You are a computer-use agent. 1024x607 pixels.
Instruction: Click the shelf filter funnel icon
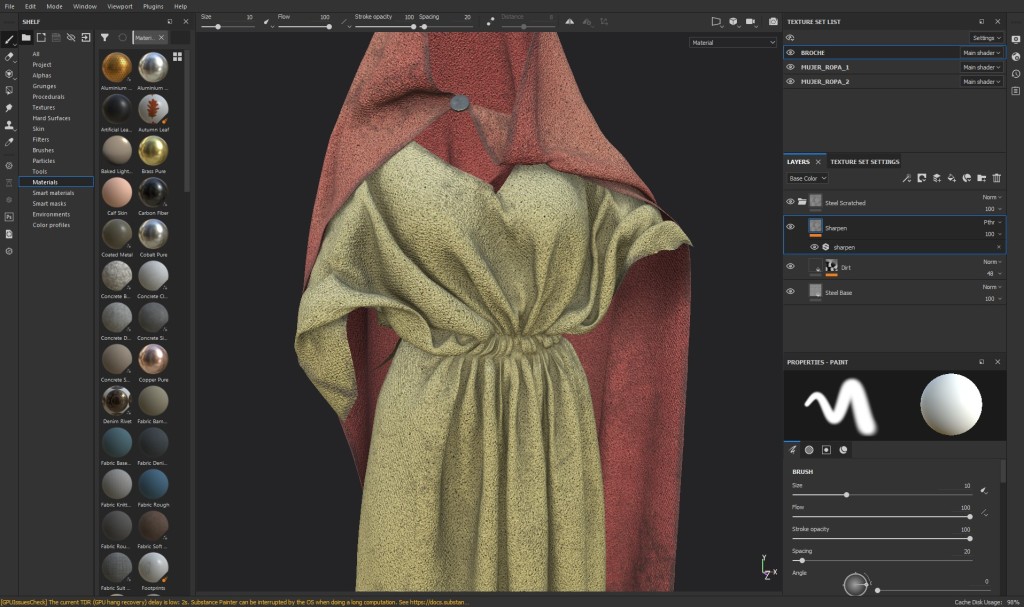pos(105,37)
